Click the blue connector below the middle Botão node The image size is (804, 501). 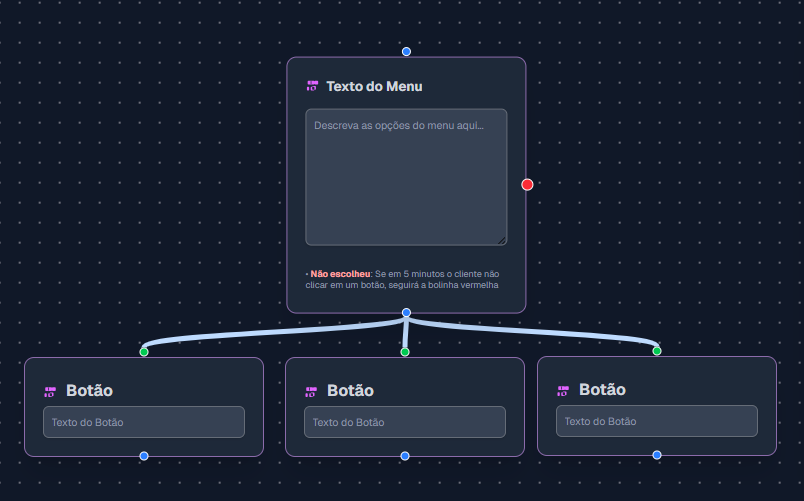pos(405,456)
